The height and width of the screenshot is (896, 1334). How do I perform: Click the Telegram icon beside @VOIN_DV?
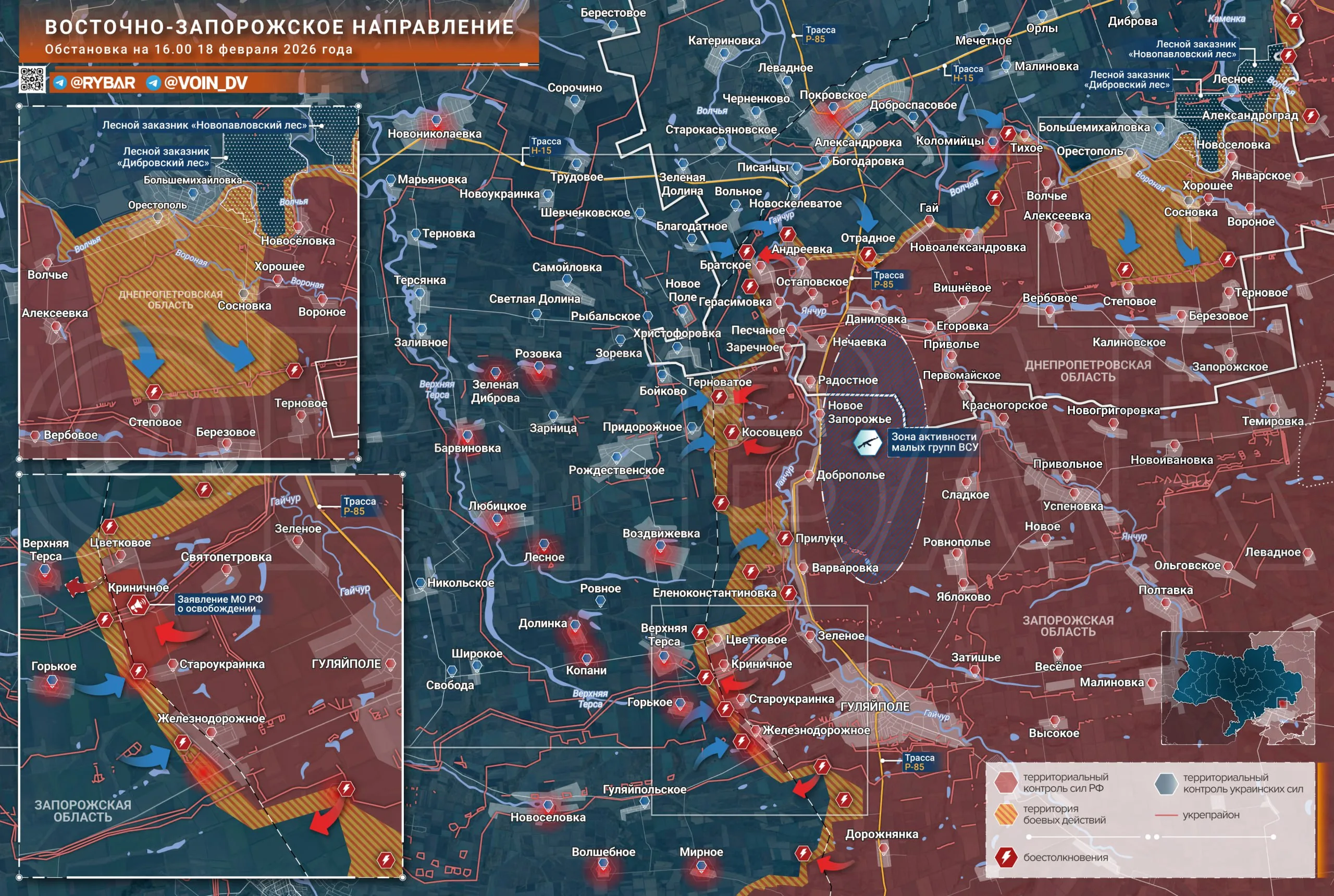153,83
